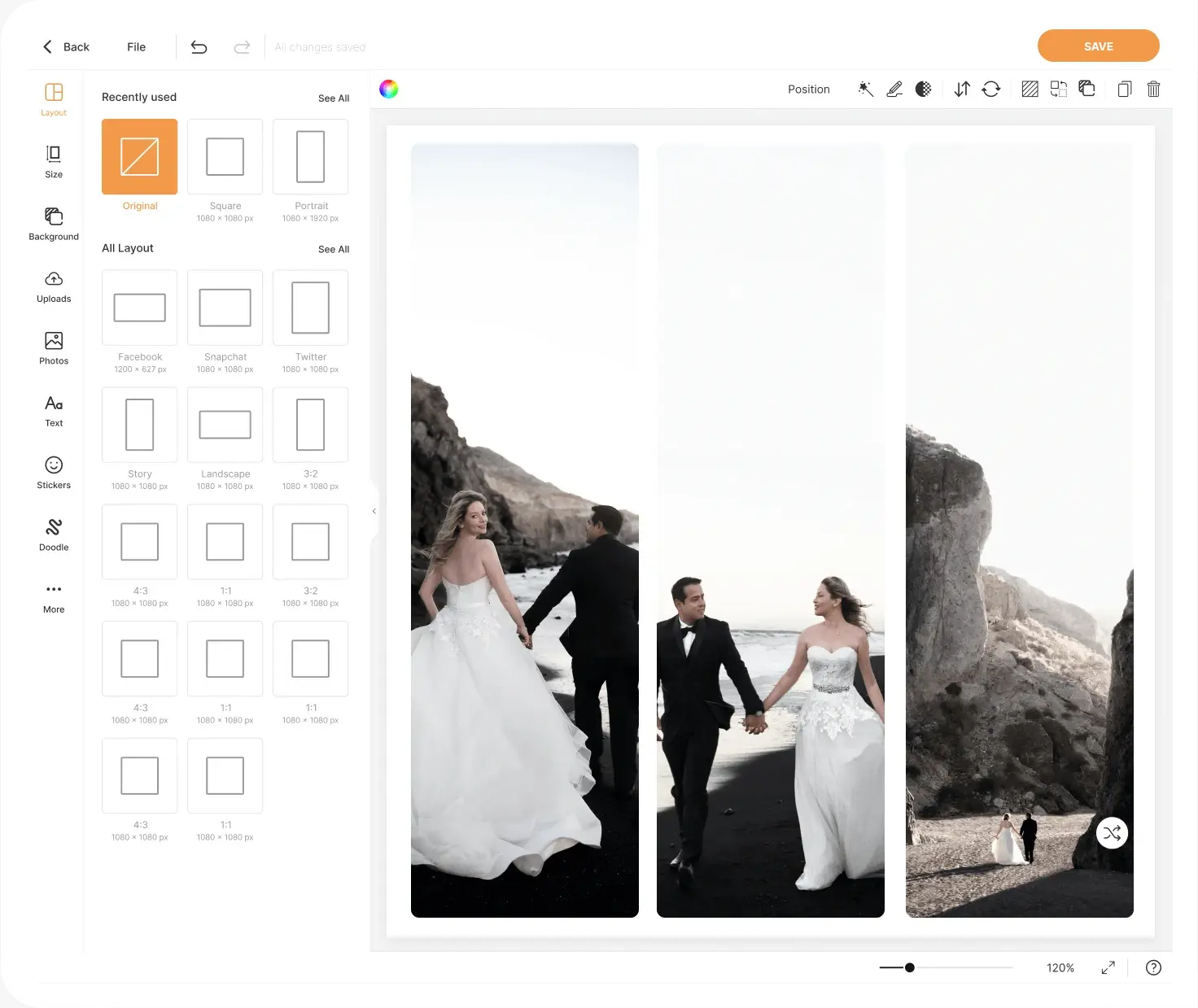The image size is (1198, 1008).
Task: Expand All Layout with See All
Action: 333,249
